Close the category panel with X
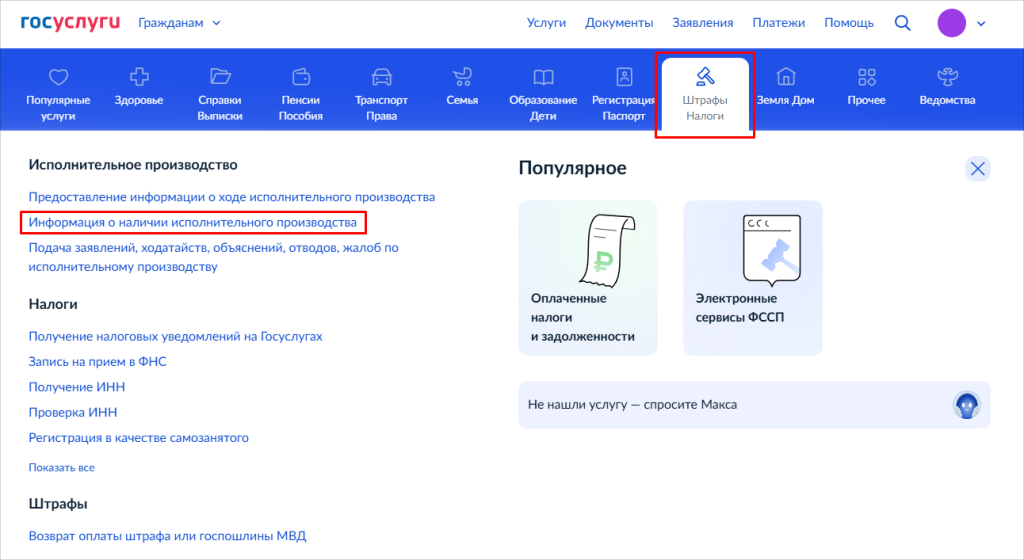This screenshot has height=560, width=1024. point(977,169)
